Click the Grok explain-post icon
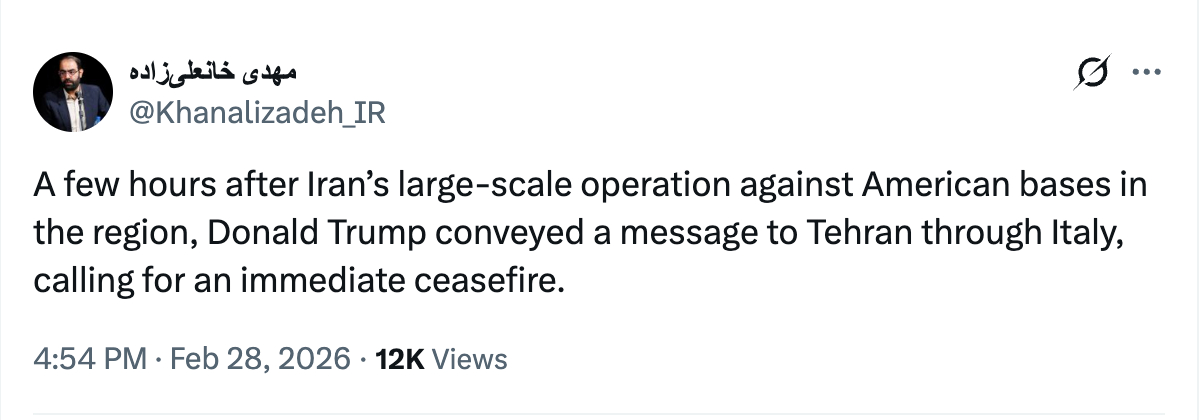1202x420 pixels. [1091, 73]
